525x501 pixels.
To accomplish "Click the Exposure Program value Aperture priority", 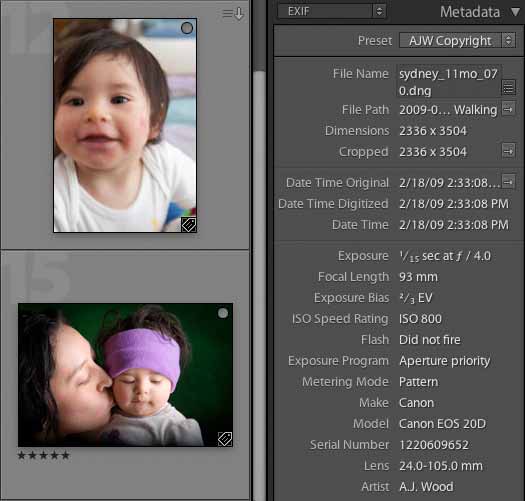I will tap(444, 361).
